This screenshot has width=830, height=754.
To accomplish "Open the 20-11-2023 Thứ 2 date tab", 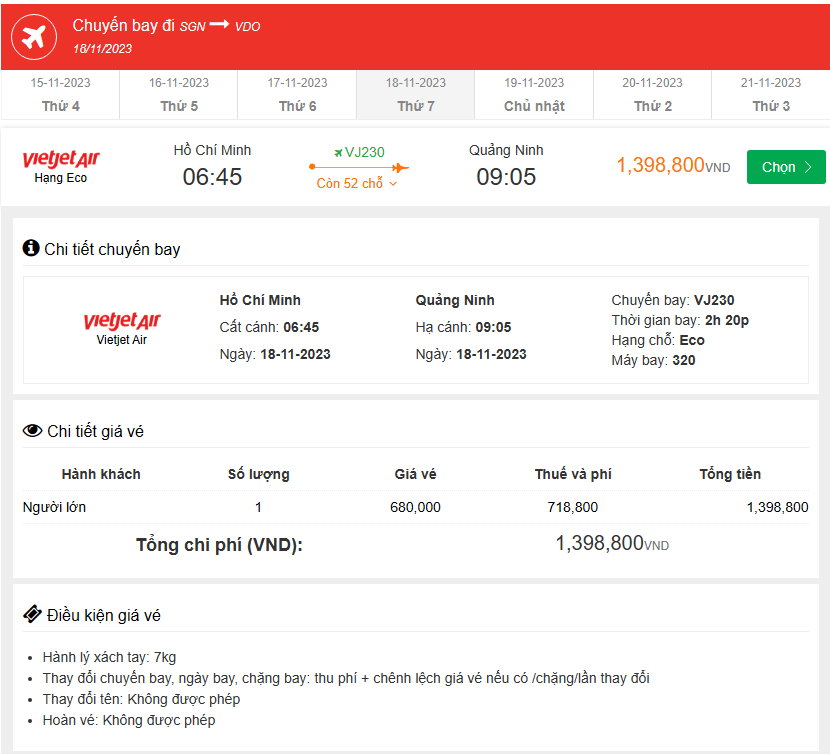I will pos(652,95).
